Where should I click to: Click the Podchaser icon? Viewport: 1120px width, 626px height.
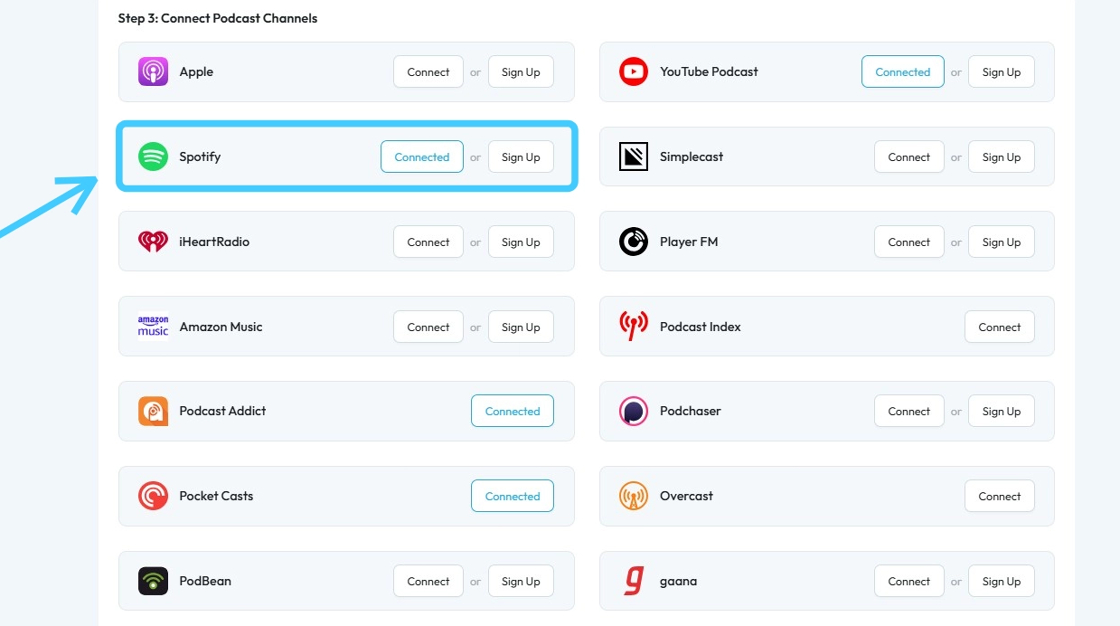point(634,411)
